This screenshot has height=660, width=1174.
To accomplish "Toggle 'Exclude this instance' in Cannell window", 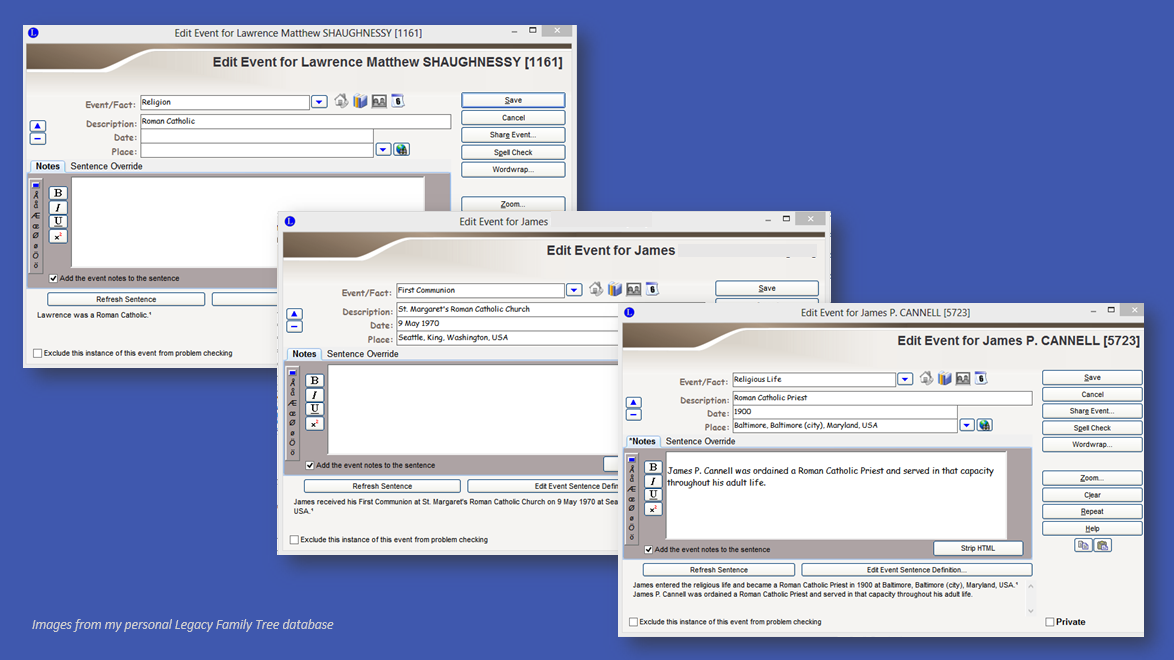I will [x=633, y=622].
